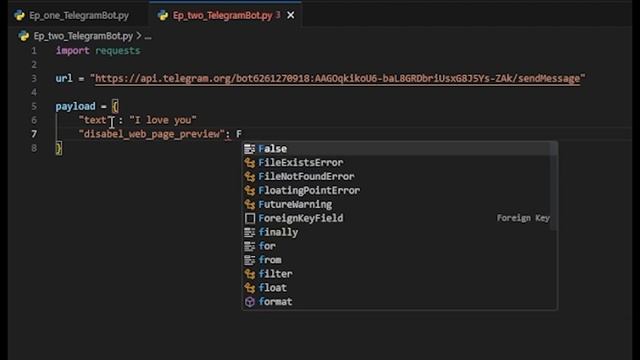Click snippet square icon beside ForeignKeyField

[x=250, y=218]
